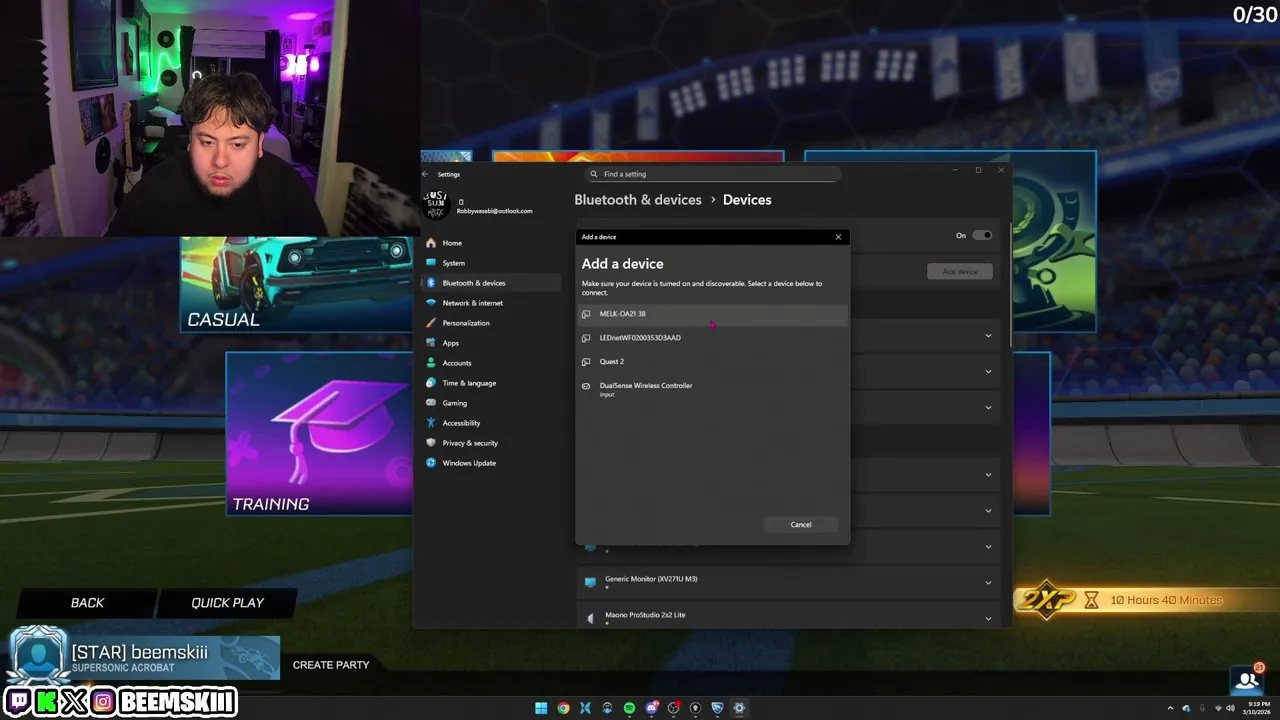Click the Network & internet wifi icon
Image resolution: width=1280 pixels, height=720 pixels.
(x=431, y=303)
